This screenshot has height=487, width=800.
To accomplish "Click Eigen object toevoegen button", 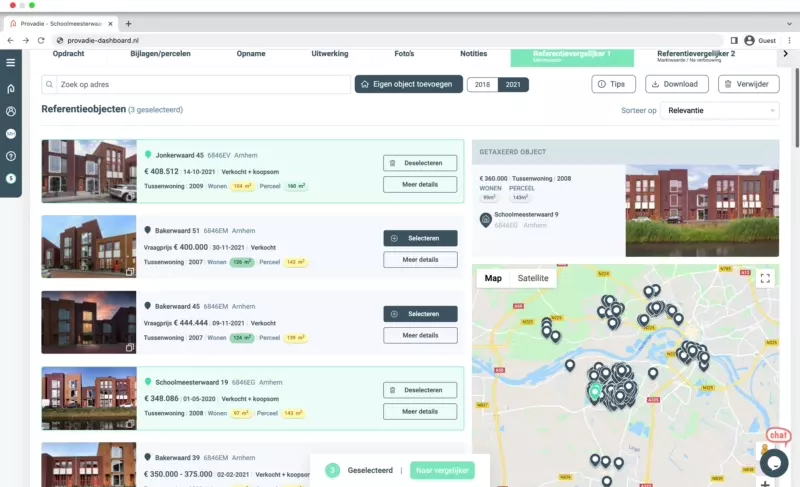I will [409, 84].
